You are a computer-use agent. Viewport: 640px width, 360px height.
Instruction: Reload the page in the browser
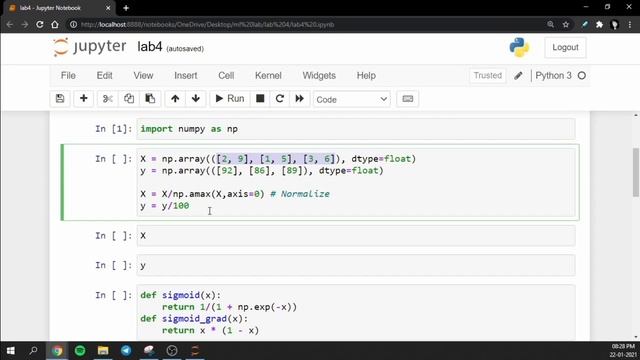[40, 24]
